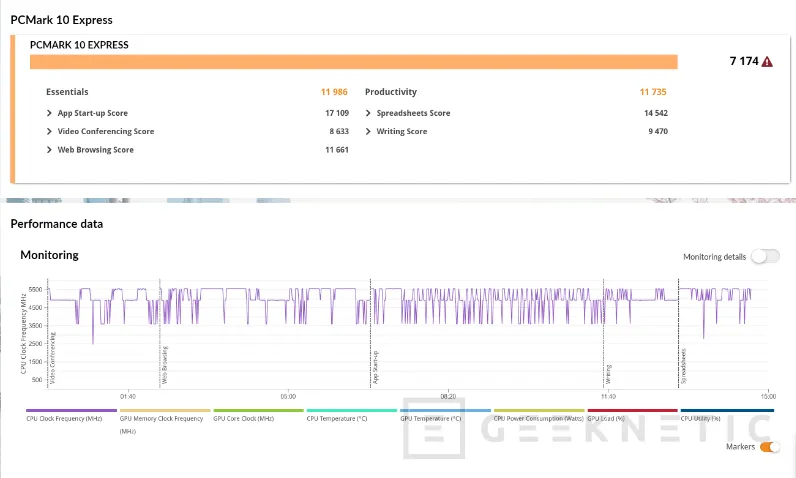Viewport: 796px width, 478px height.
Task: Click the Productivity heading
Action: pos(391,92)
